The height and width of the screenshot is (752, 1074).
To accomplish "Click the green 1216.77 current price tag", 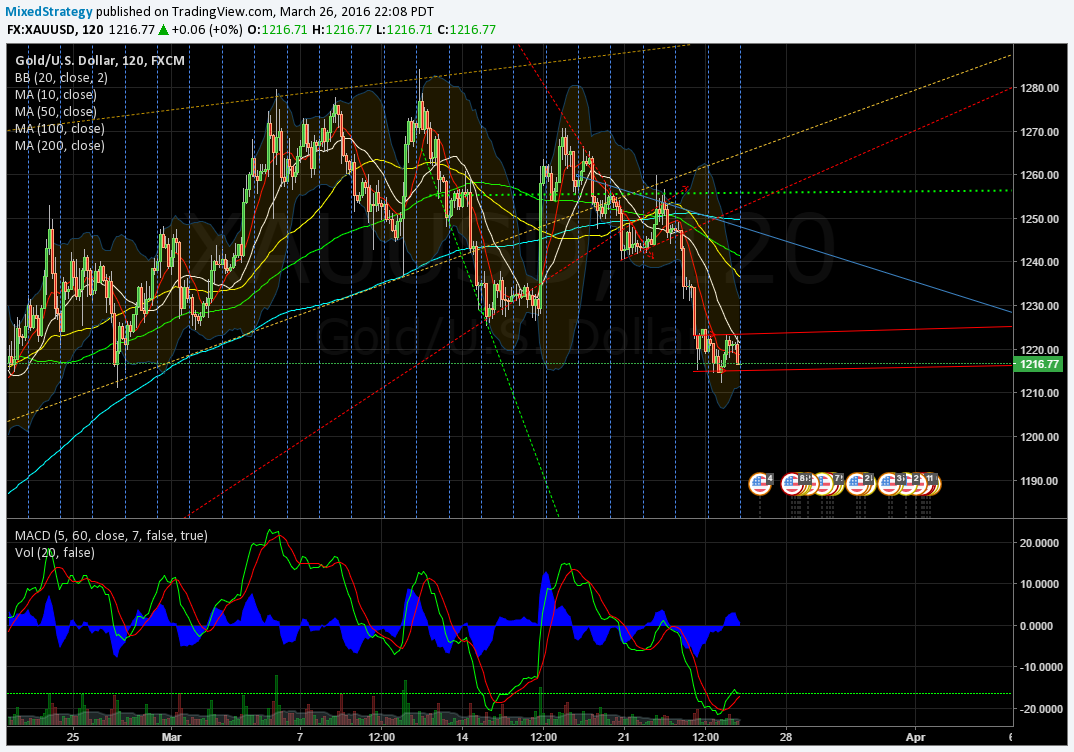I will pos(1039,364).
